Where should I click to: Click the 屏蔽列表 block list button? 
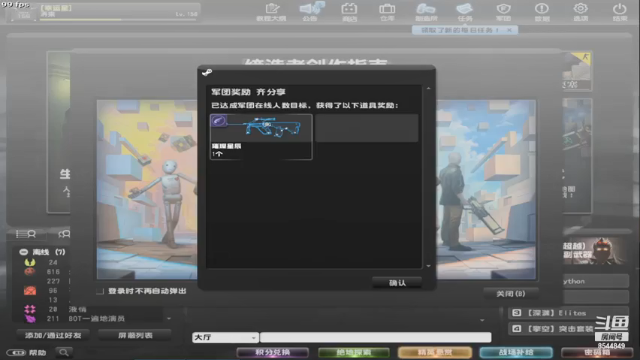135,335
